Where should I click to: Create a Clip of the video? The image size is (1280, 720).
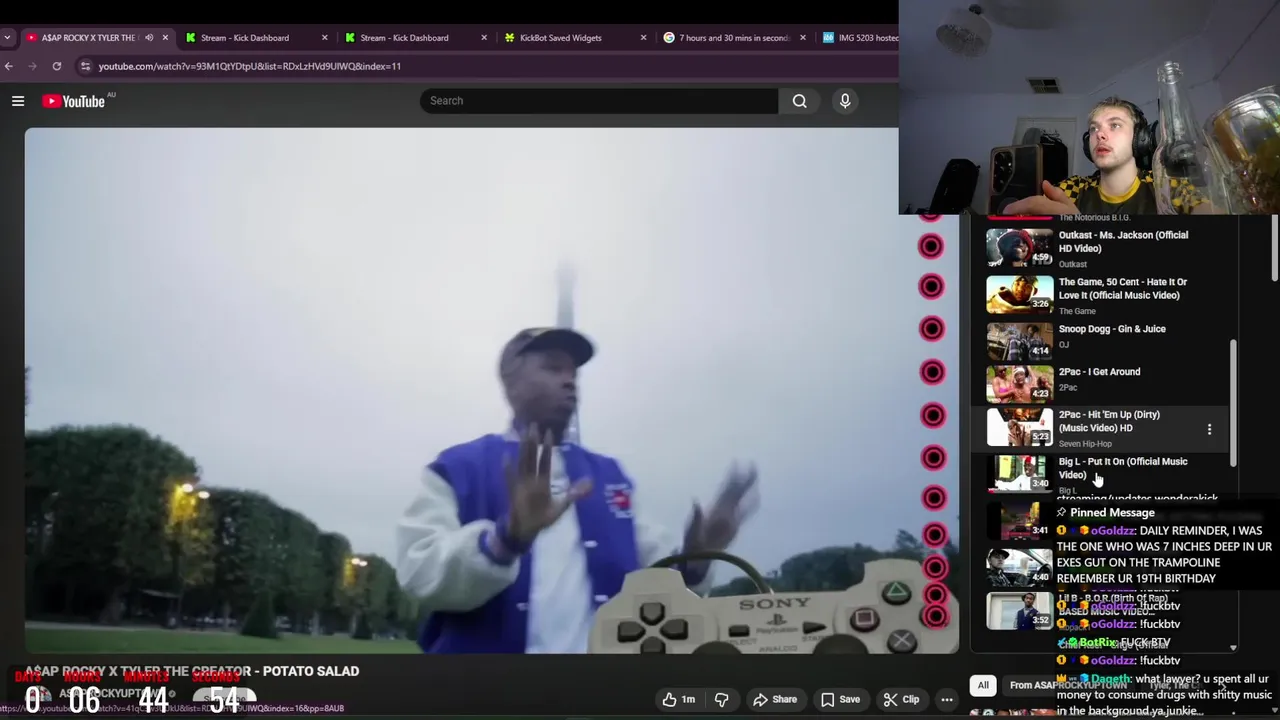tap(900, 699)
